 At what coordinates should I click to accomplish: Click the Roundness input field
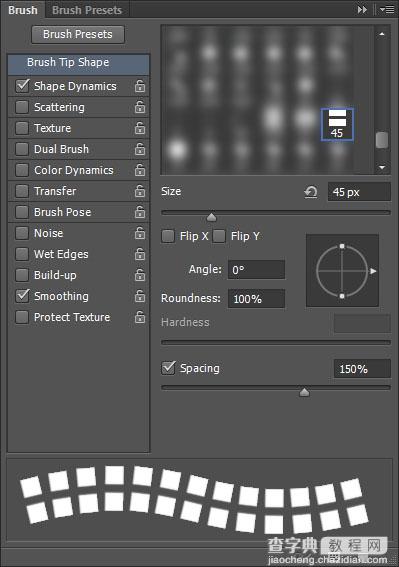pyautogui.click(x=256, y=299)
